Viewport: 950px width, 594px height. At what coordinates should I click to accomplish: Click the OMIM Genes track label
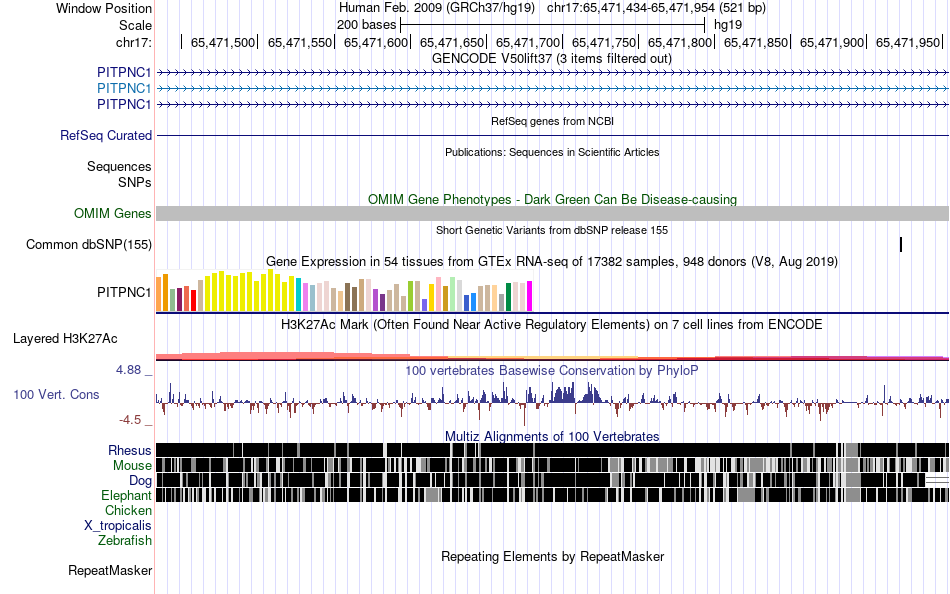112,213
